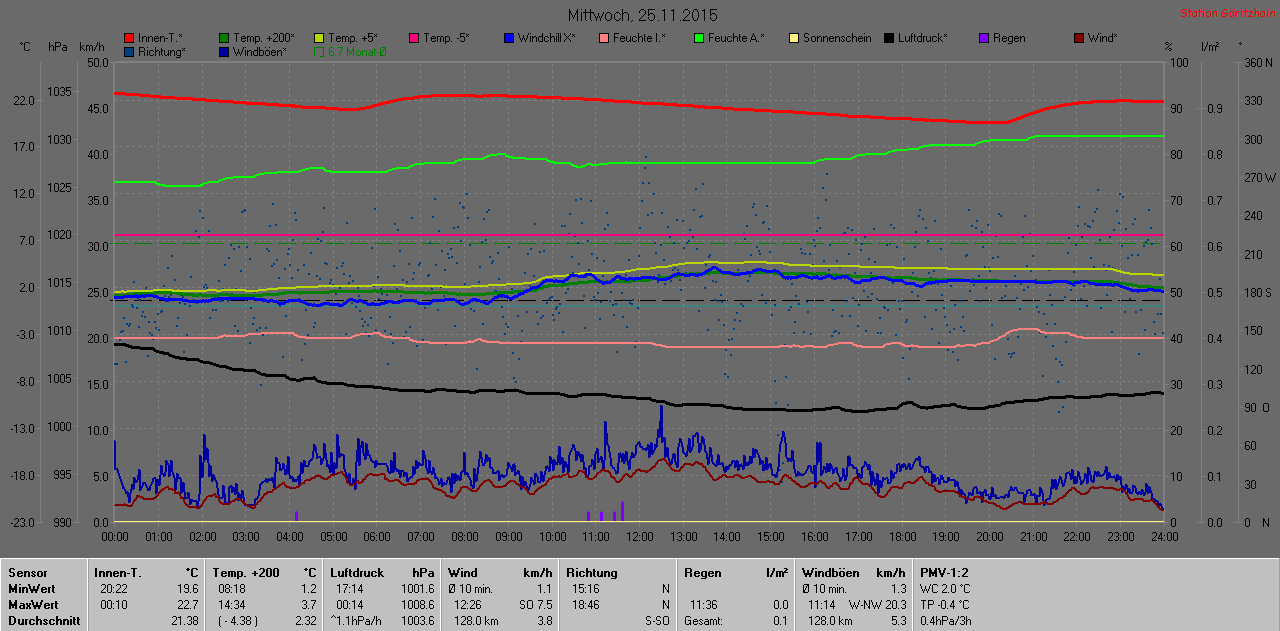1280x631 pixels.
Task: Click the 00:00 time axis label
Action: point(115,537)
